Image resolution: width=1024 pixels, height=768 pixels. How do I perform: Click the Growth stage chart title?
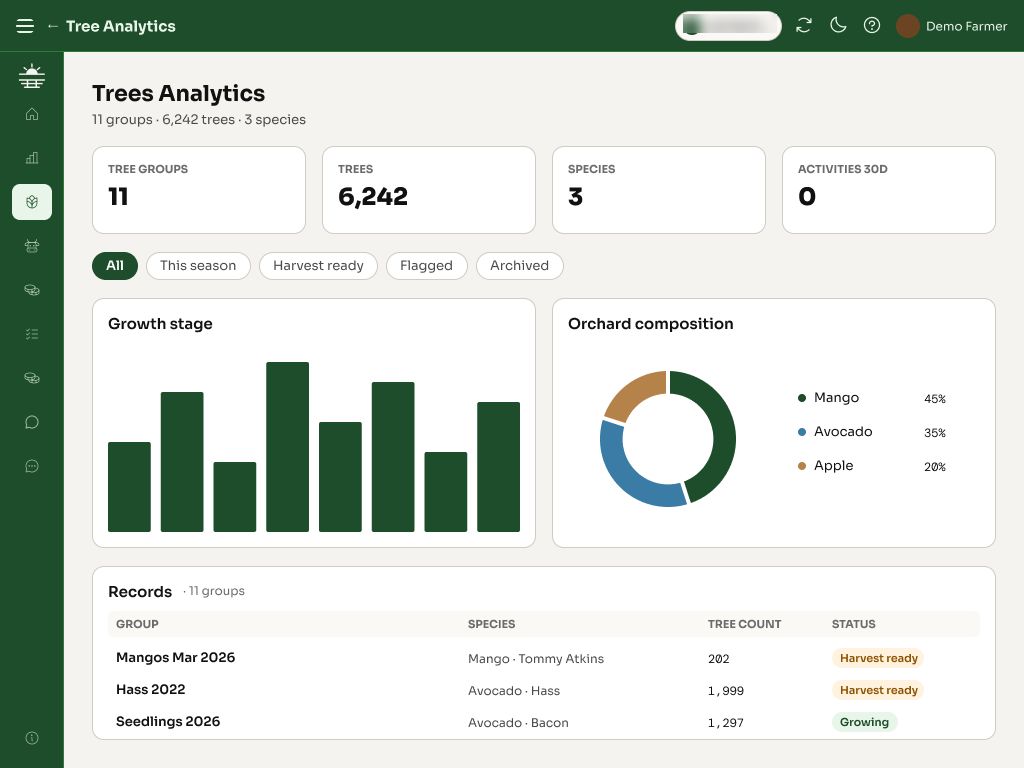click(x=160, y=324)
